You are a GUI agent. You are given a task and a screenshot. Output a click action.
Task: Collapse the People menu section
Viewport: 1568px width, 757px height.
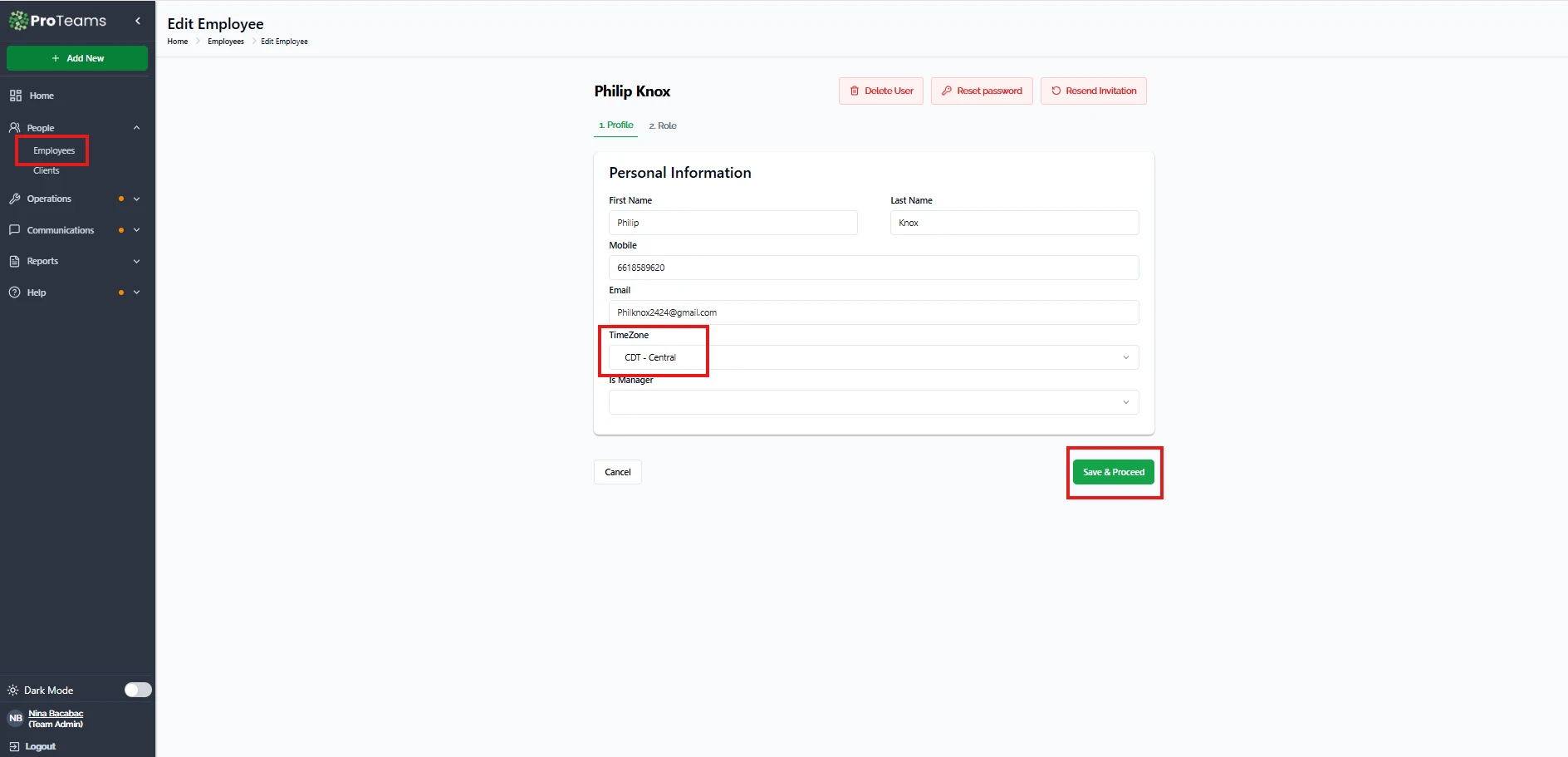click(136, 128)
